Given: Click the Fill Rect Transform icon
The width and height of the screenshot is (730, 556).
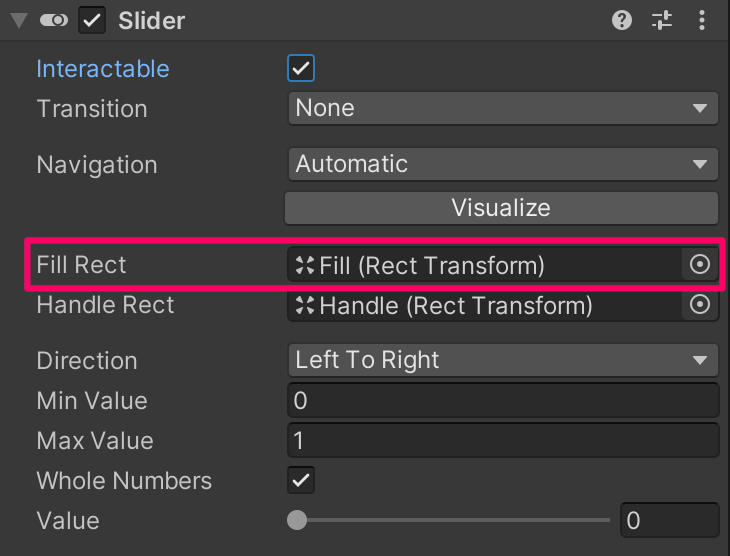Looking at the screenshot, I should (305, 265).
